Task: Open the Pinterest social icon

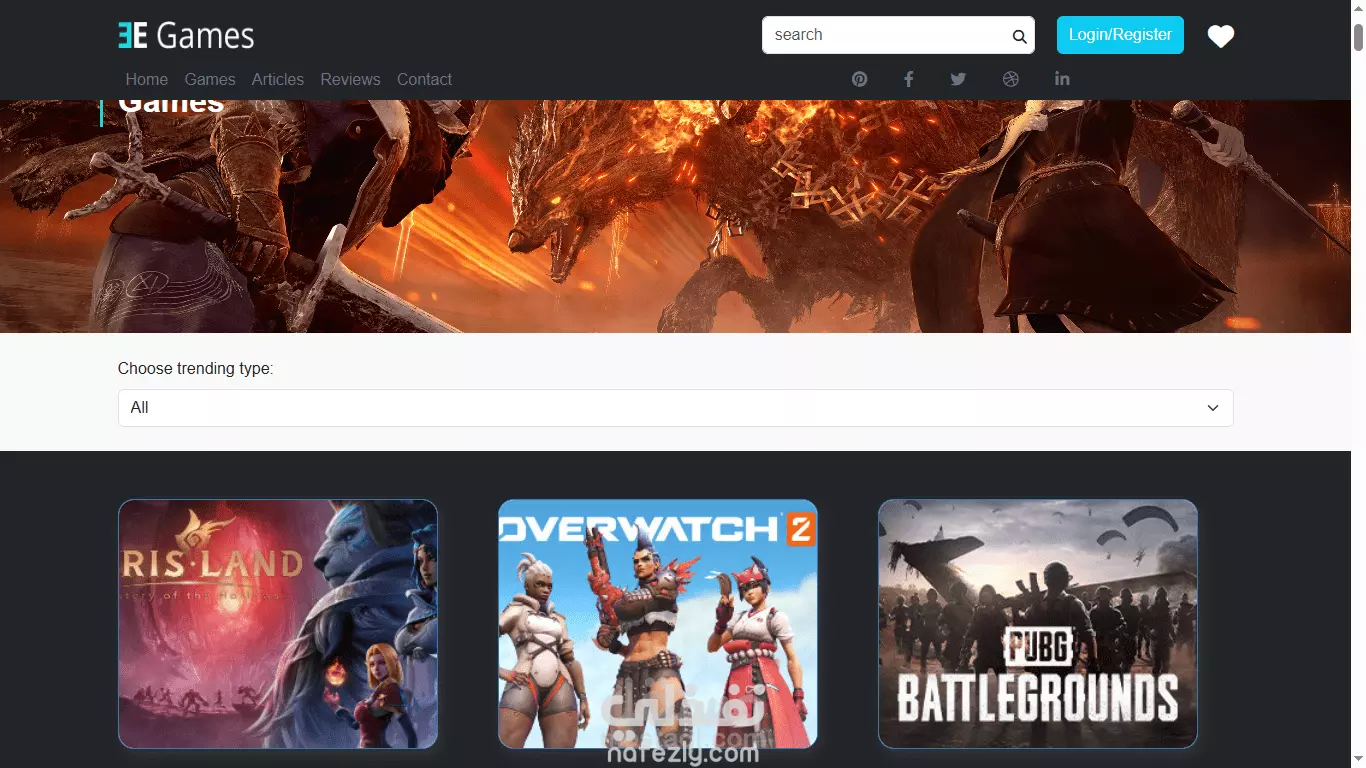Action: (x=860, y=79)
